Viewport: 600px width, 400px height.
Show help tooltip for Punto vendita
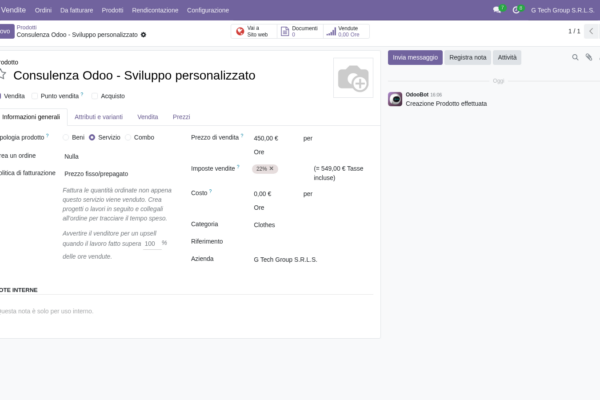82,94
